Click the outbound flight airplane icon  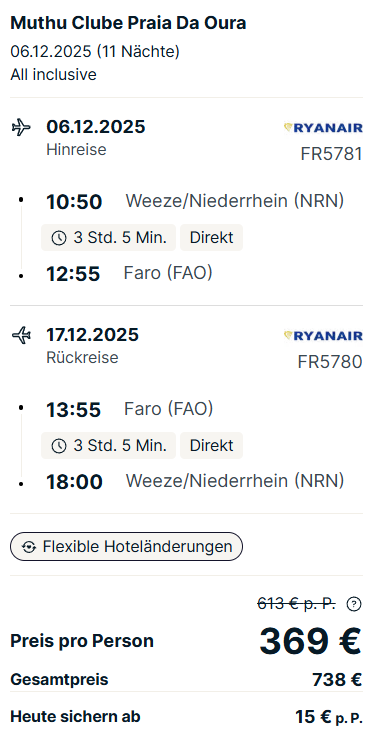21,127
